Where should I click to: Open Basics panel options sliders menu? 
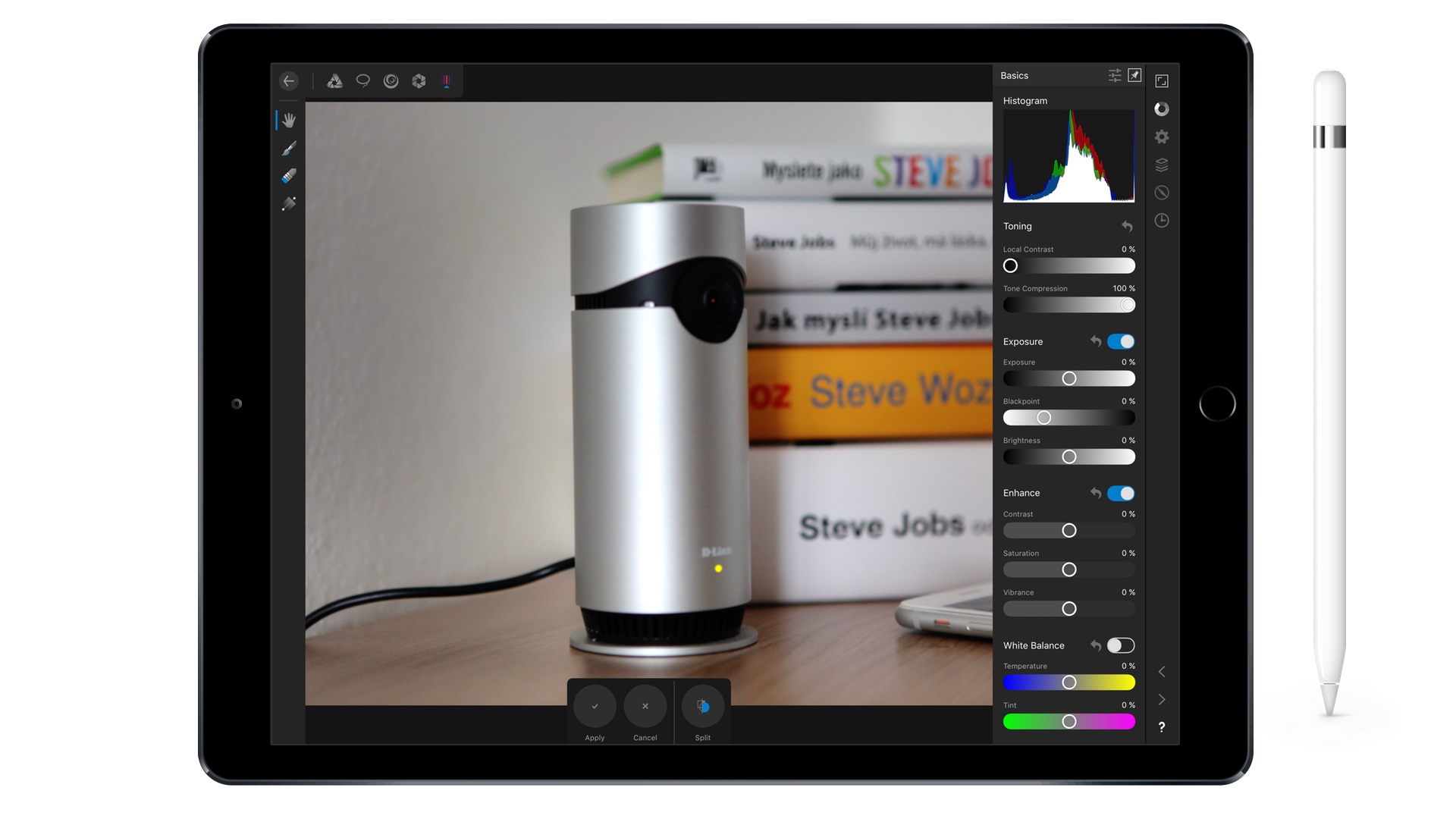coord(1115,75)
